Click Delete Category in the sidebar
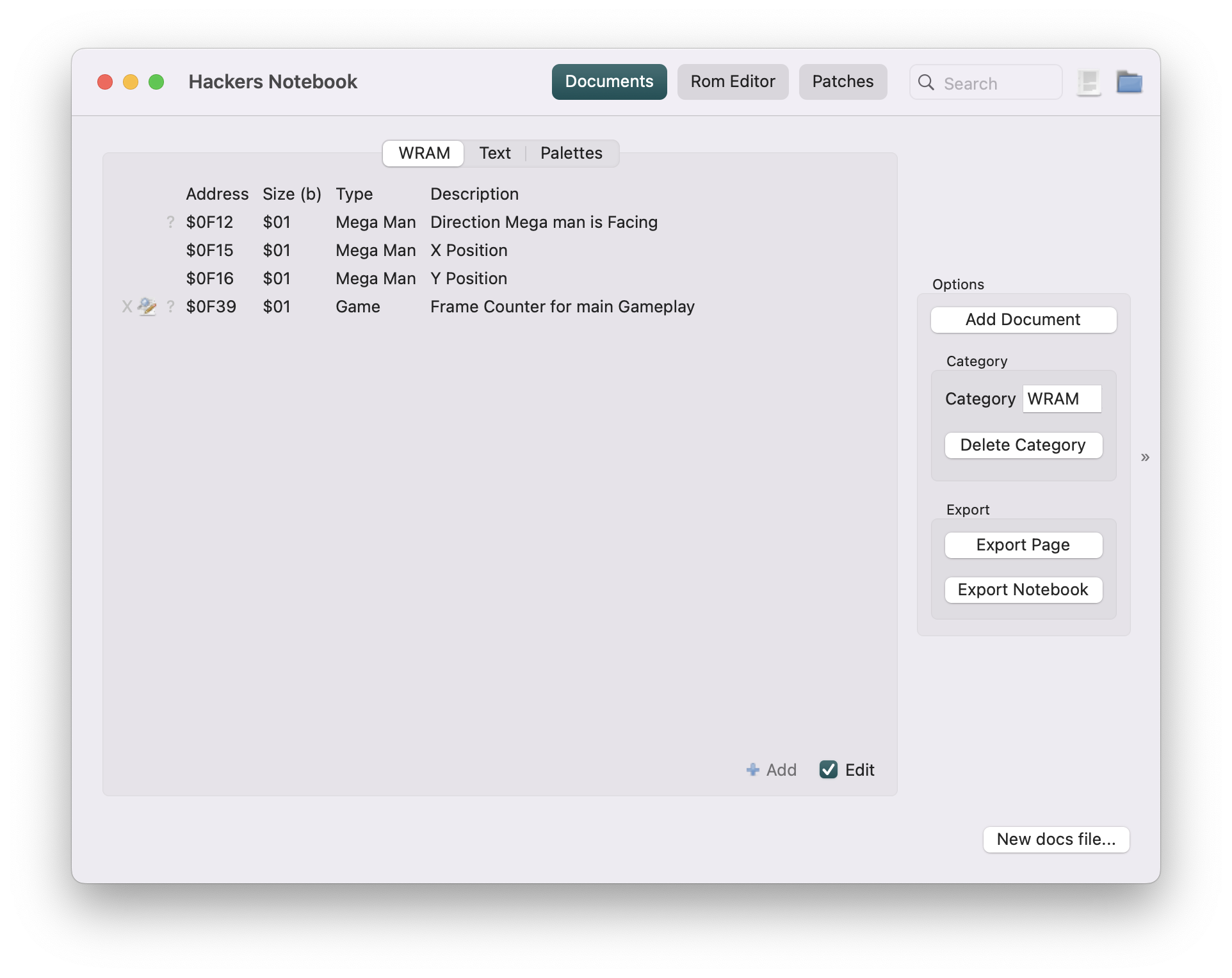This screenshot has width=1232, height=978. click(1023, 445)
